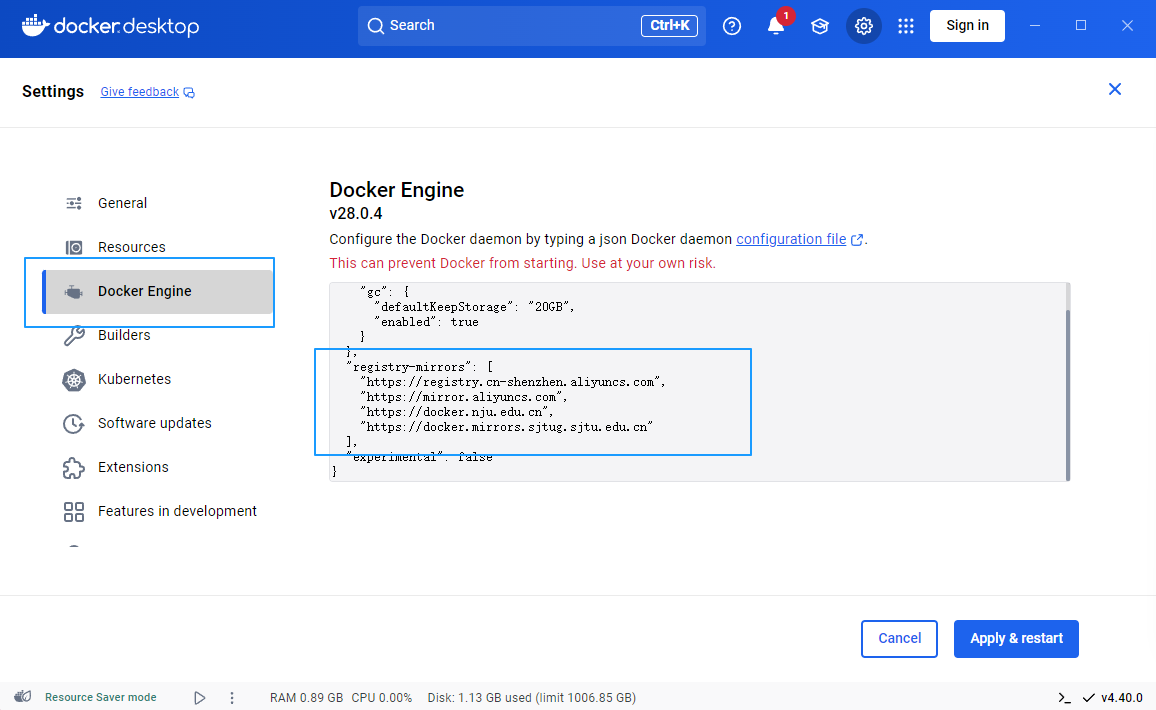Click the General sliders icon
Image resolution: width=1156 pixels, height=710 pixels.
(74, 203)
